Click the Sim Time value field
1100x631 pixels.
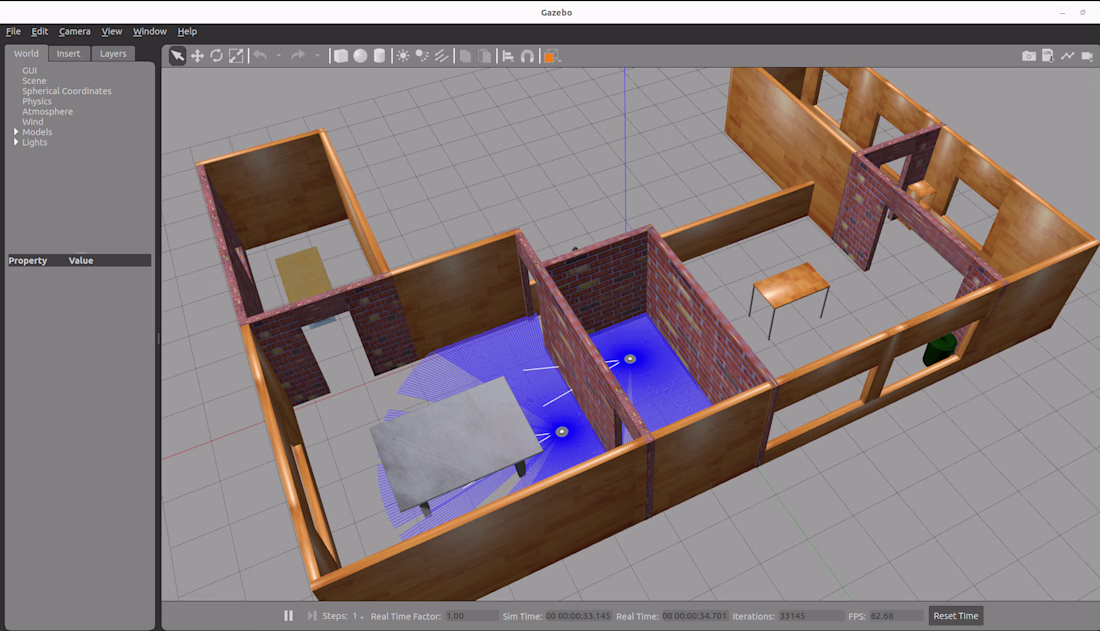[x=578, y=616]
